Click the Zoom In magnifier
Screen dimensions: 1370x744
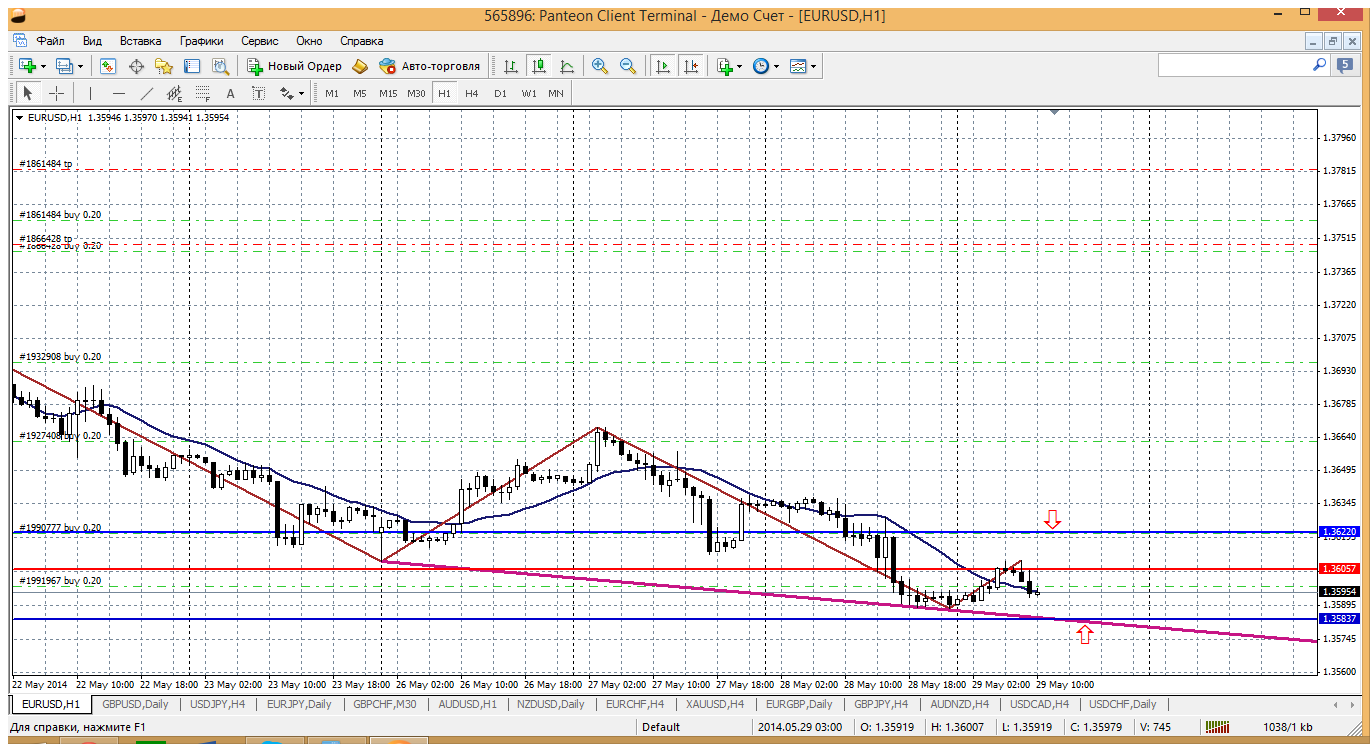pyautogui.click(x=600, y=66)
